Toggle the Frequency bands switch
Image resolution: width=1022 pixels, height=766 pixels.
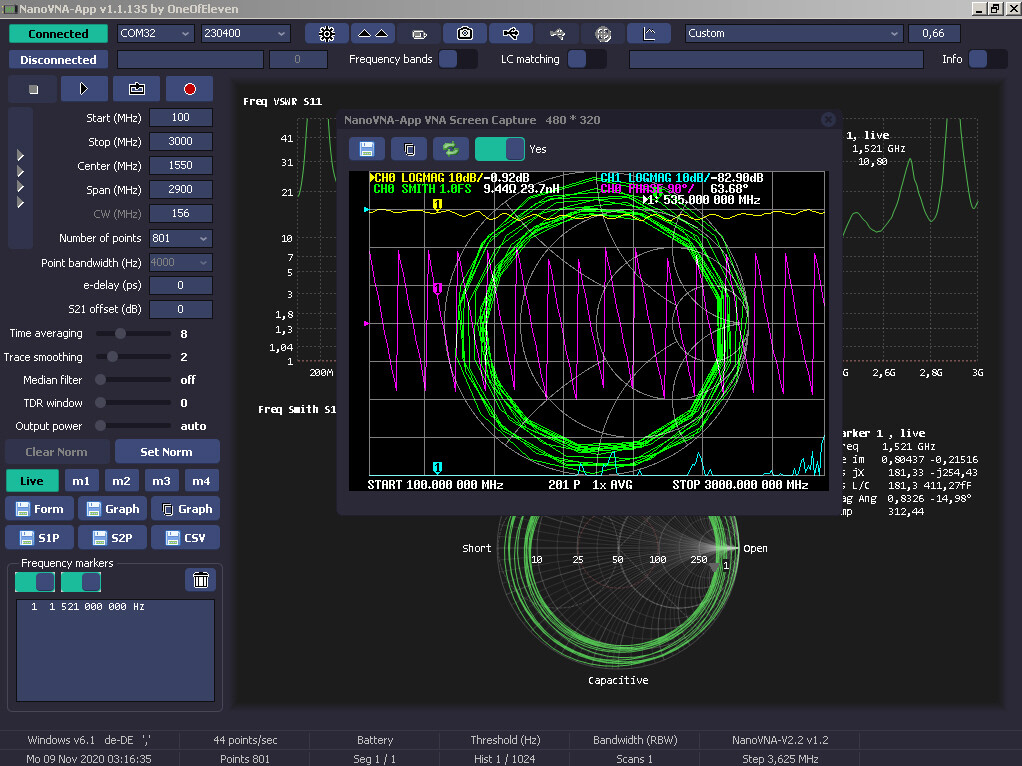[458, 59]
